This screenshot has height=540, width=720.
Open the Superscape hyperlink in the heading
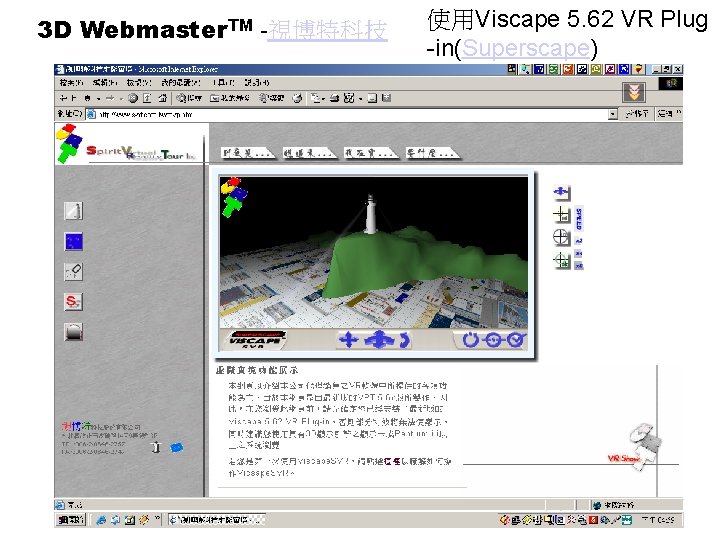coord(526,48)
